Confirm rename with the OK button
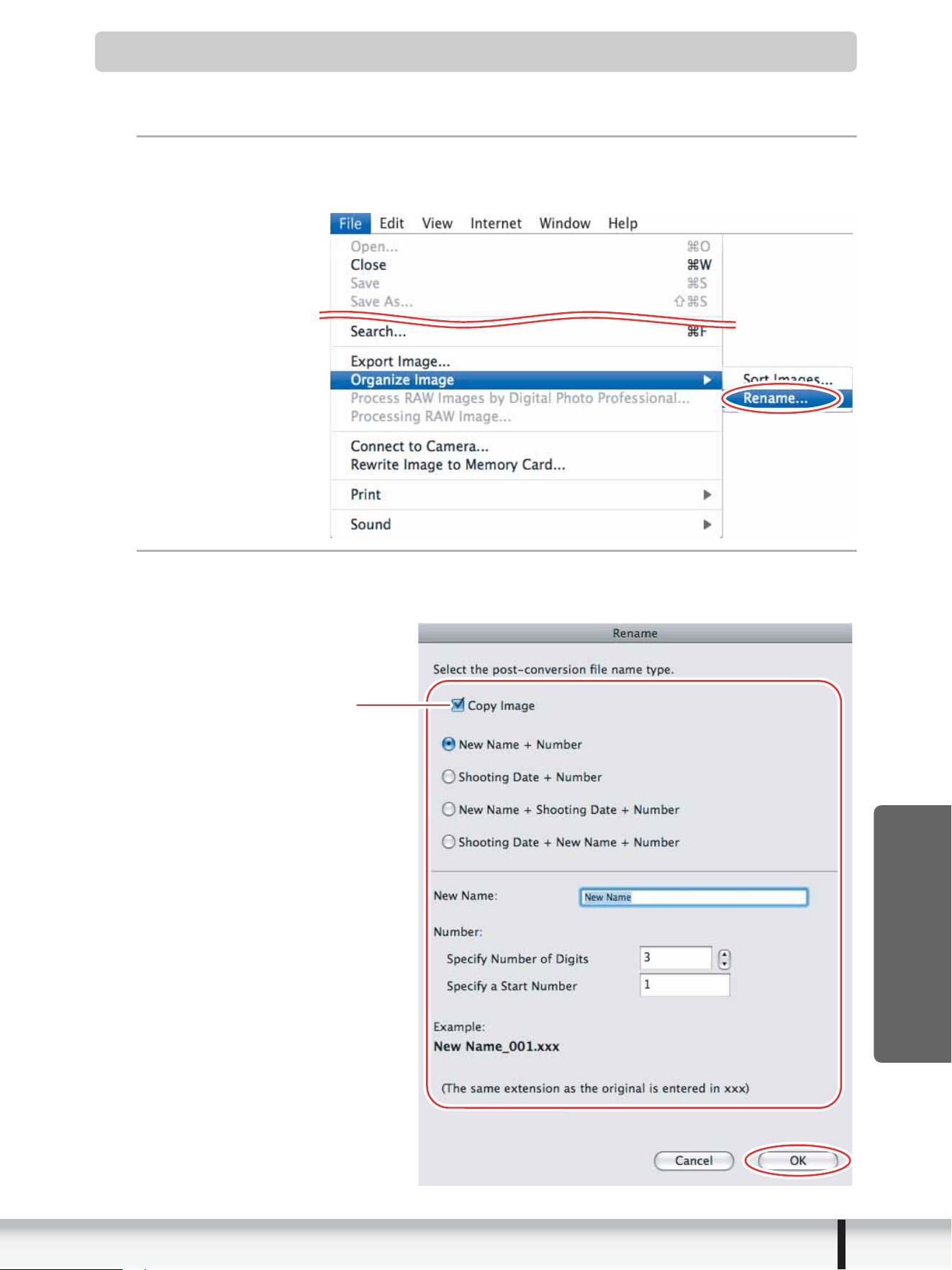Image resolution: width=952 pixels, height=1270 pixels. click(798, 1161)
